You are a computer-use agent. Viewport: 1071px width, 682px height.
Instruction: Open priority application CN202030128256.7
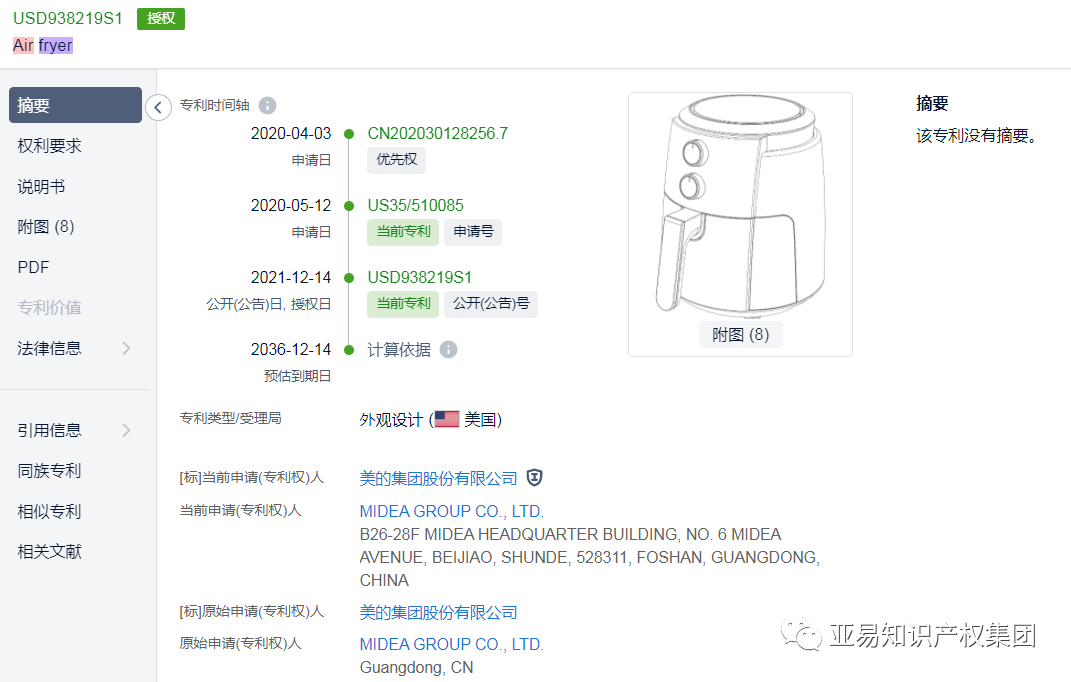pyautogui.click(x=438, y=133)
